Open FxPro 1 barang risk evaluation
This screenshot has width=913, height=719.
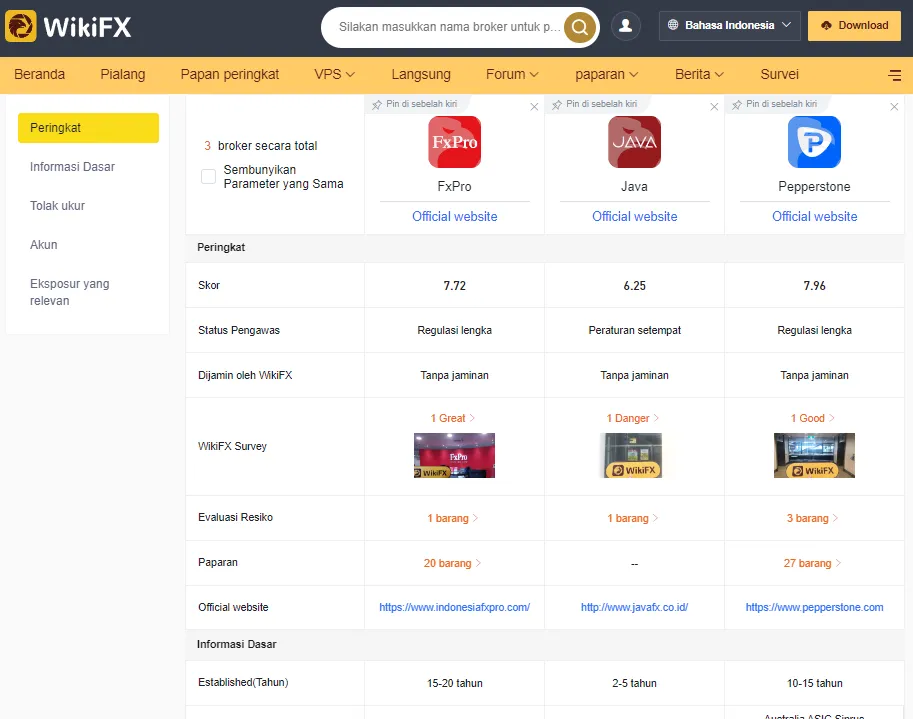click(452, 518)
